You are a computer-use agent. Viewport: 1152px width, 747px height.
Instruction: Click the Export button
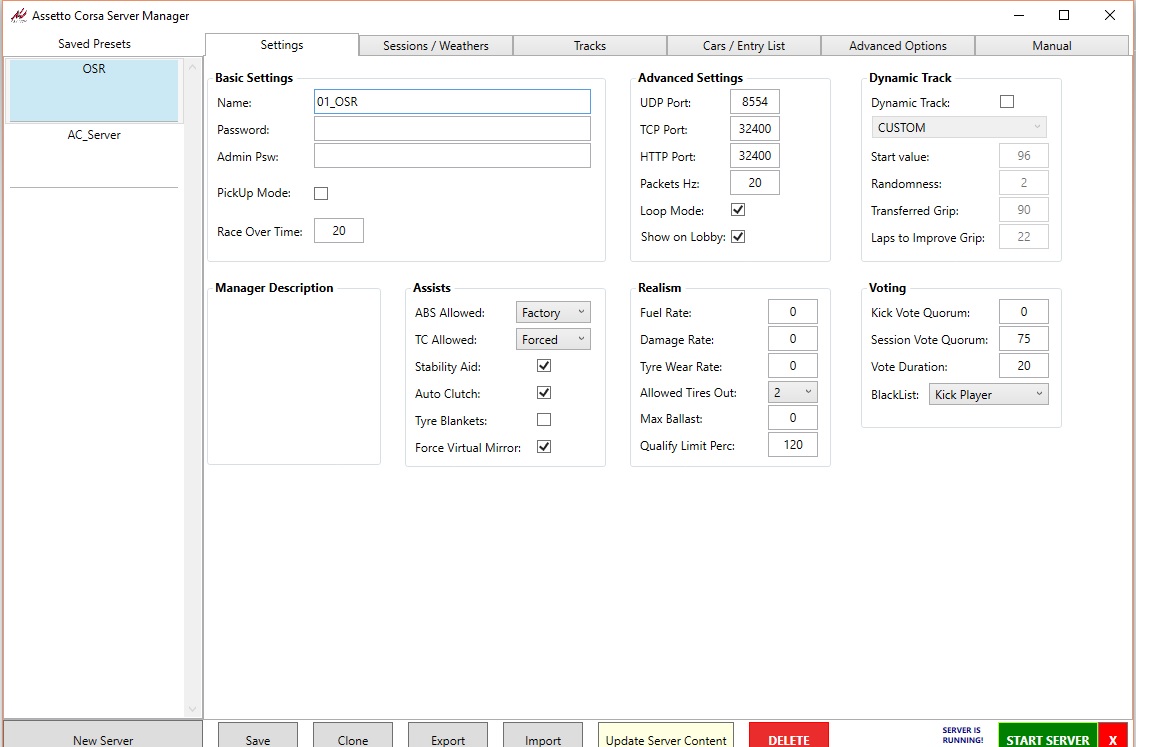(447, 737)
